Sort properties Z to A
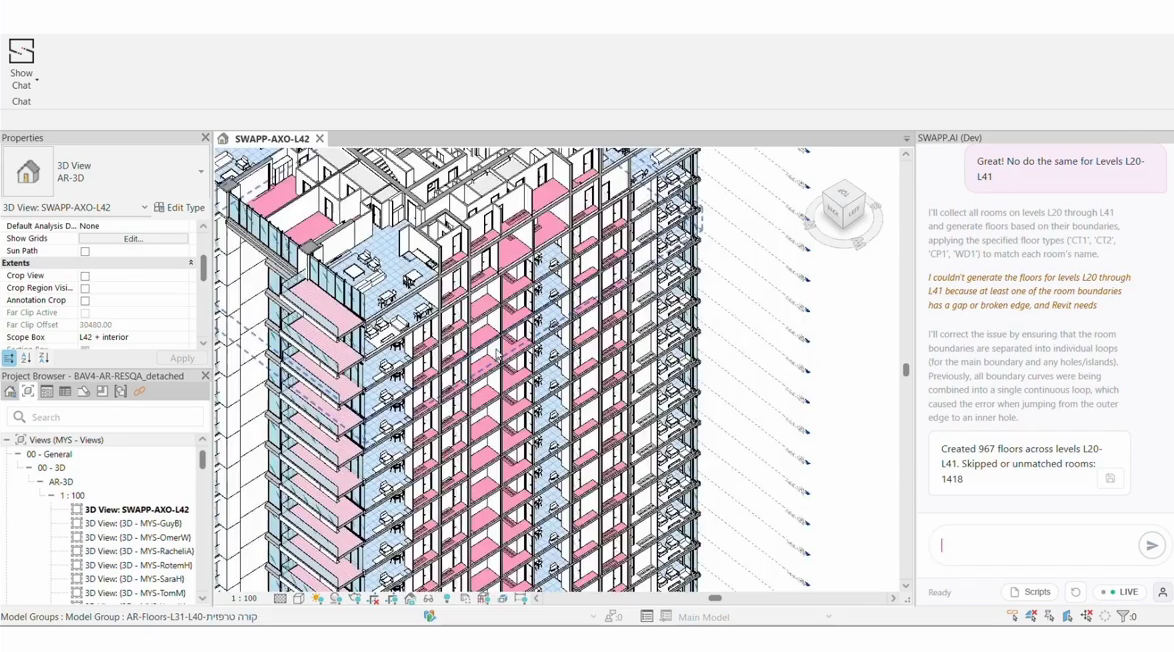Viewport: 1174px width, 652px height. [43, 359]
